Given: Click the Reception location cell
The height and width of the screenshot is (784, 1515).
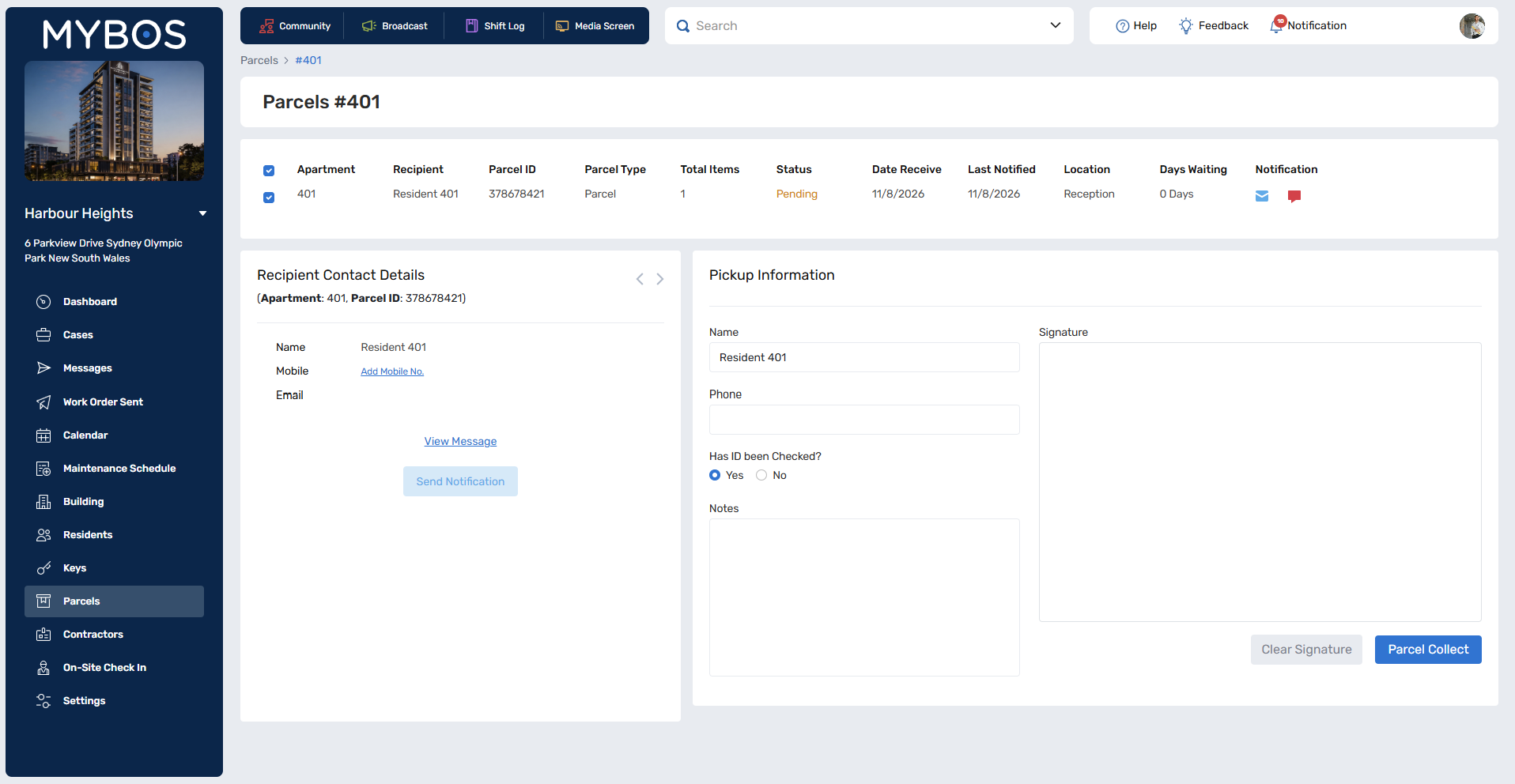Looking at the screenshot, I should [1089, 194].
